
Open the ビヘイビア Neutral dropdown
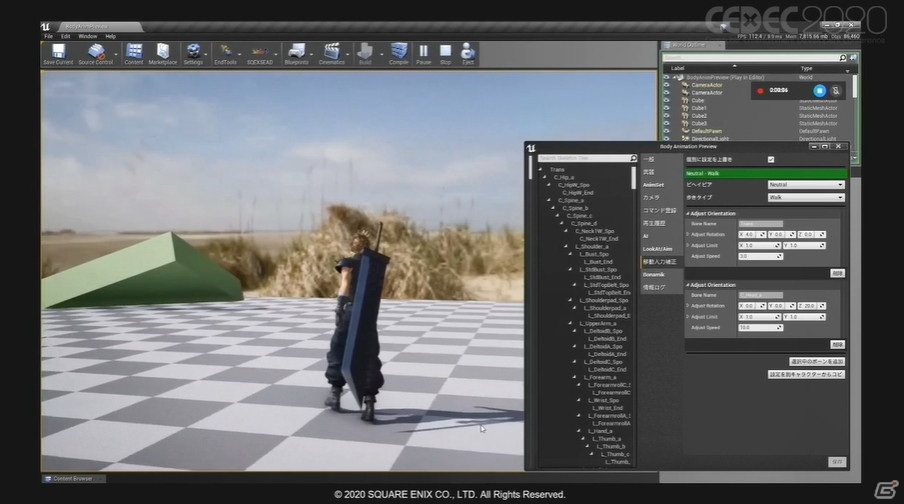(x=806, y=185)
